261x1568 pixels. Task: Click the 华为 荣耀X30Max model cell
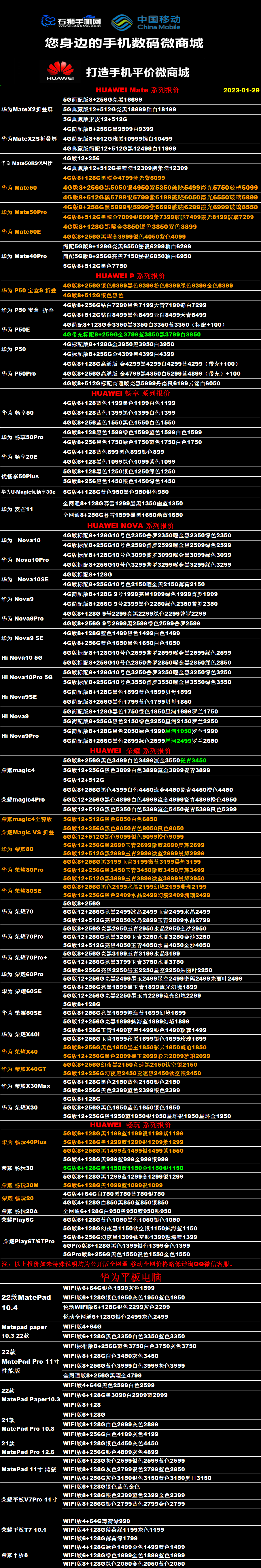click(31, 1085)
